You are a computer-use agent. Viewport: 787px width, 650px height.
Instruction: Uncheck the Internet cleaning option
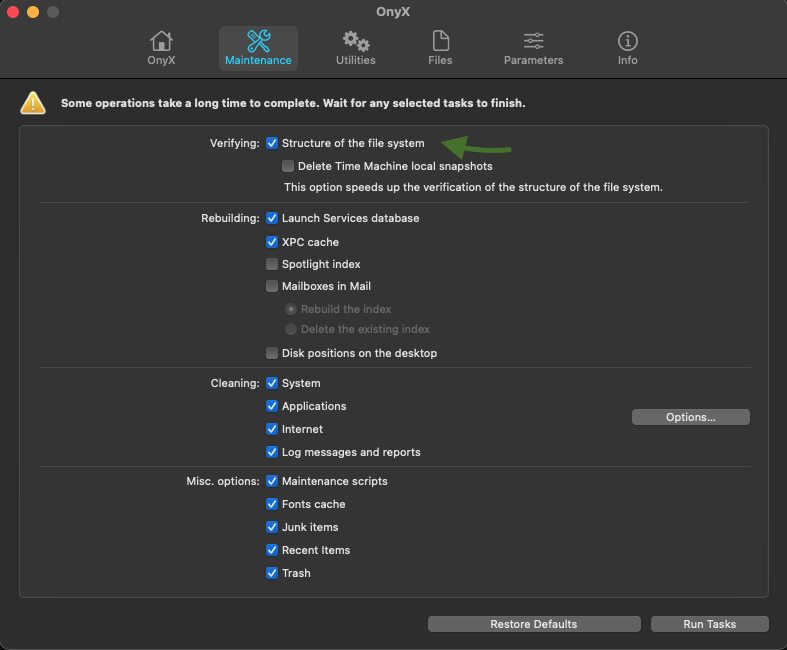[x=272, y=429]
